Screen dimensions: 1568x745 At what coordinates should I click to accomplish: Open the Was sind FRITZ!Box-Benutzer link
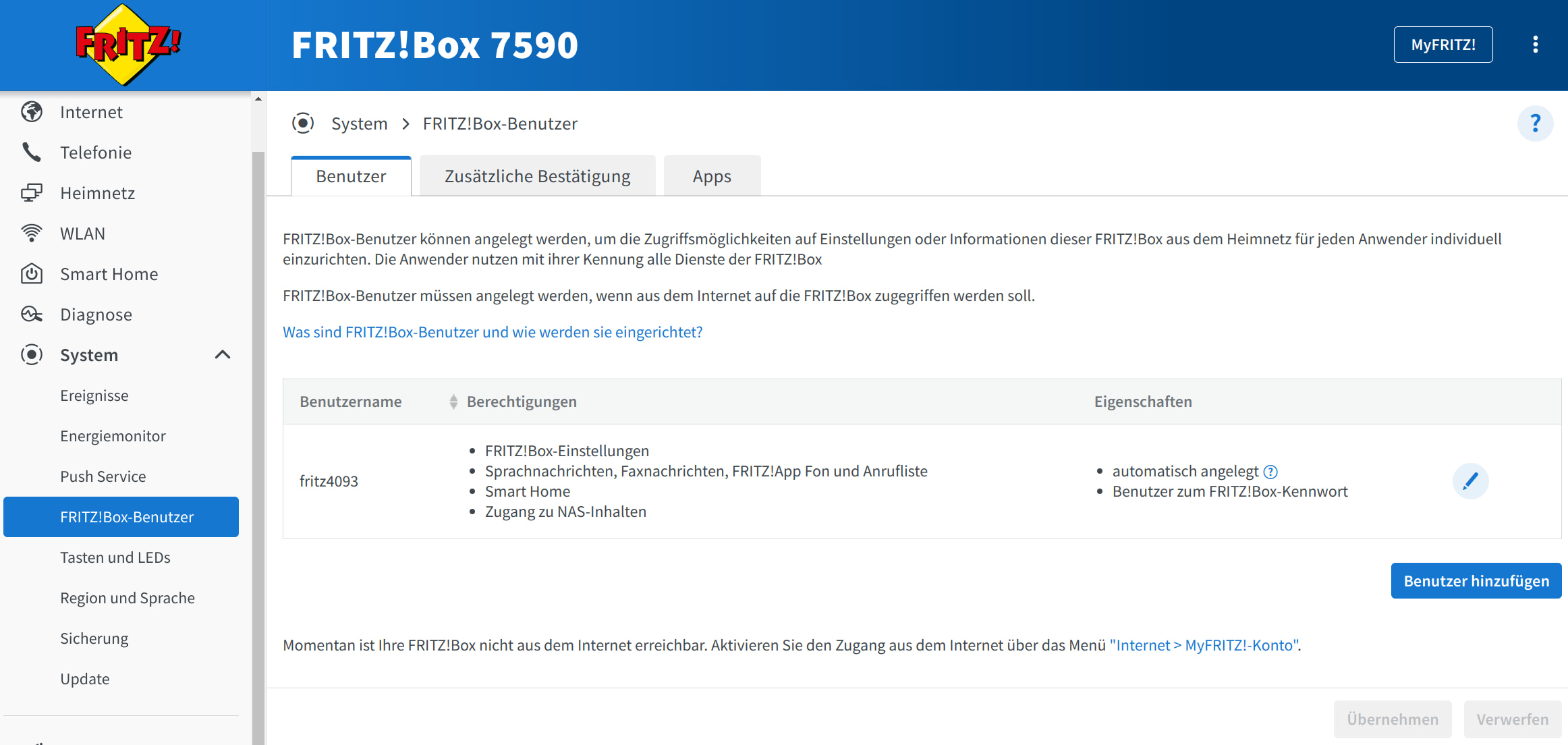tap(493, 332)
